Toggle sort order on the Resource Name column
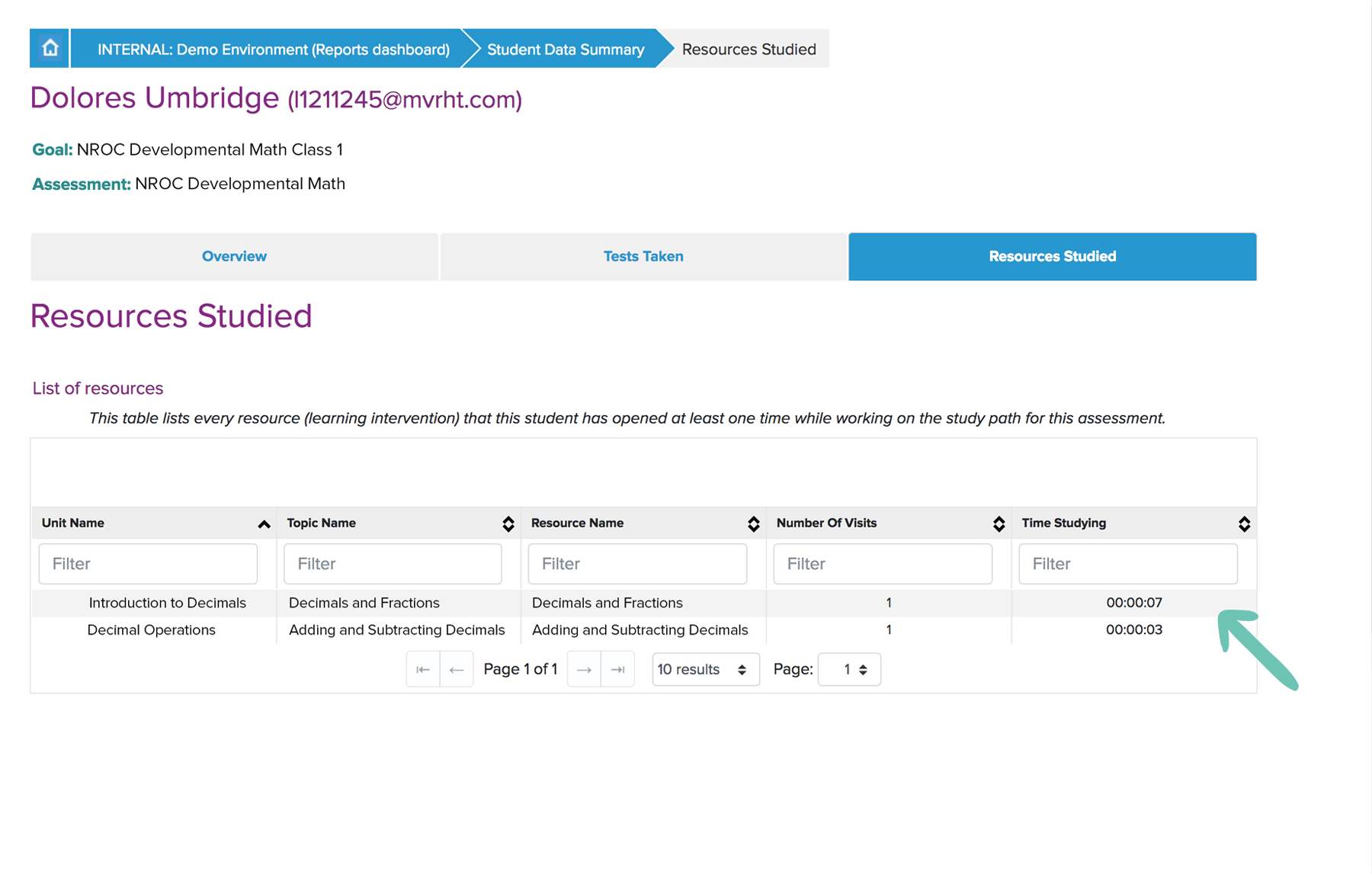The height and width of the screenshot is (874, 1372). [754, 523]
